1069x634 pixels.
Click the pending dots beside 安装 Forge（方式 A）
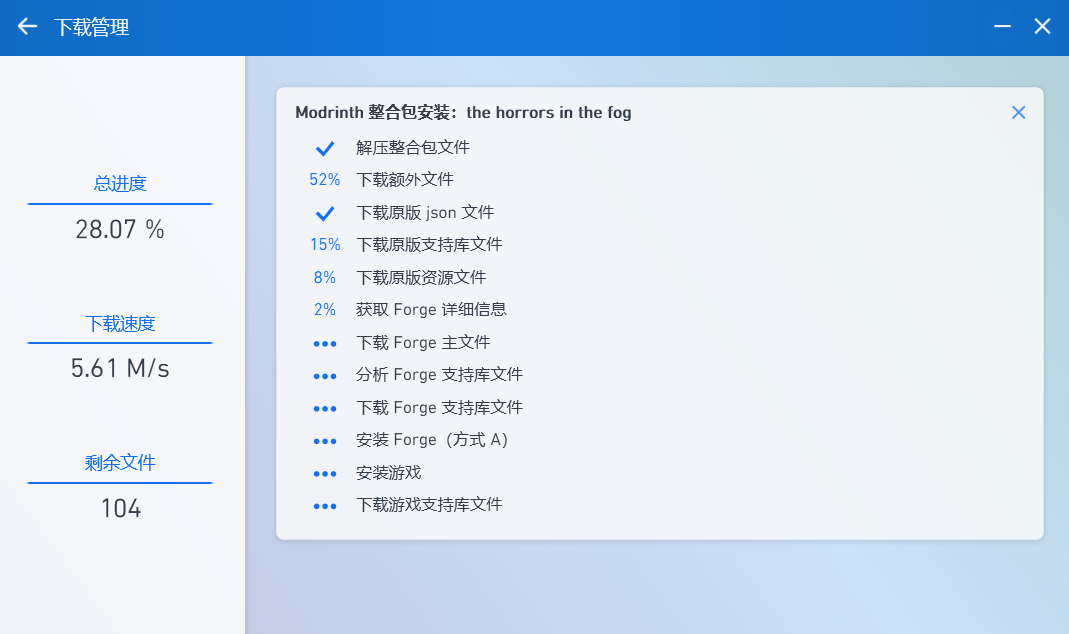point(325,441)
